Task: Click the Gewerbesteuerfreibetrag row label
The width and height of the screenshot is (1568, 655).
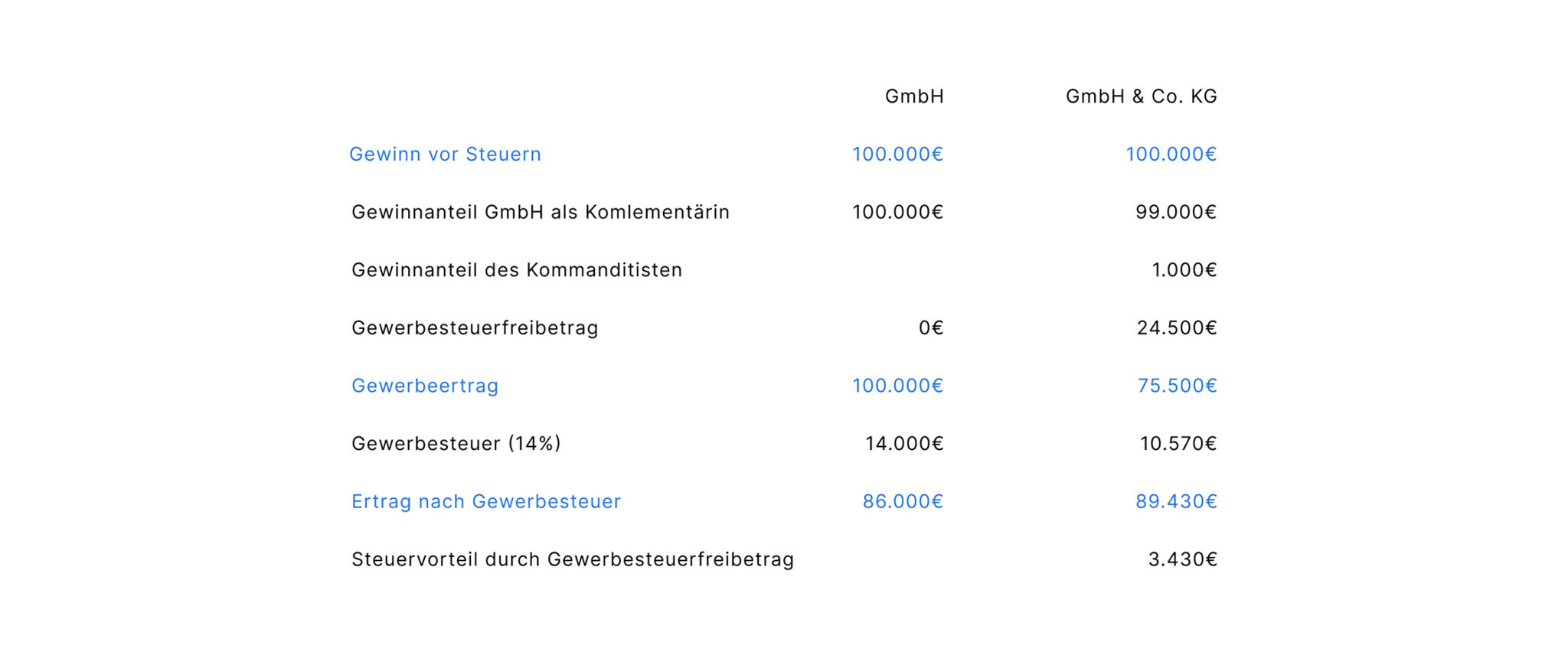Action: (475, 328)
